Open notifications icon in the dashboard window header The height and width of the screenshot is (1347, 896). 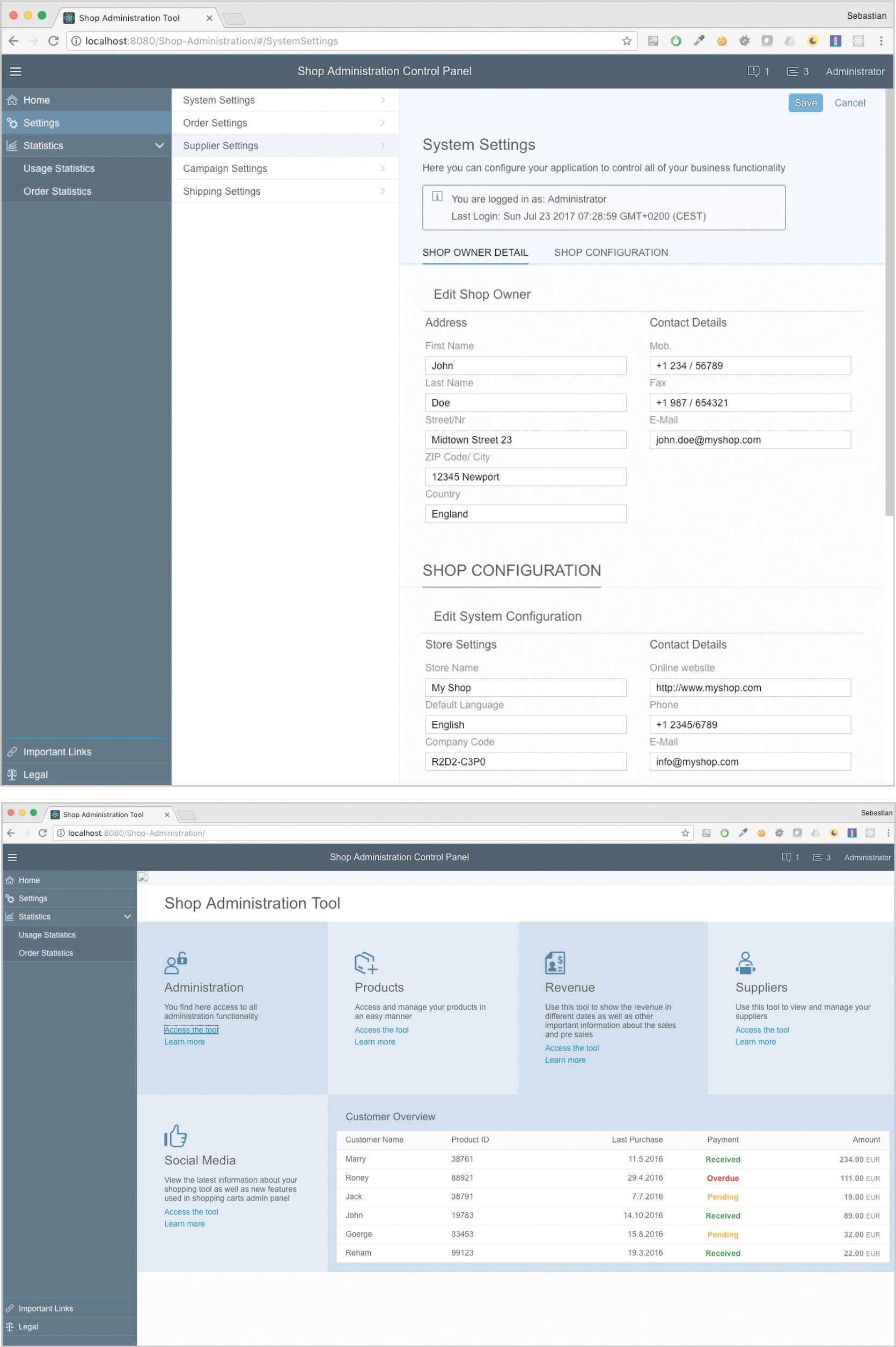787,857
